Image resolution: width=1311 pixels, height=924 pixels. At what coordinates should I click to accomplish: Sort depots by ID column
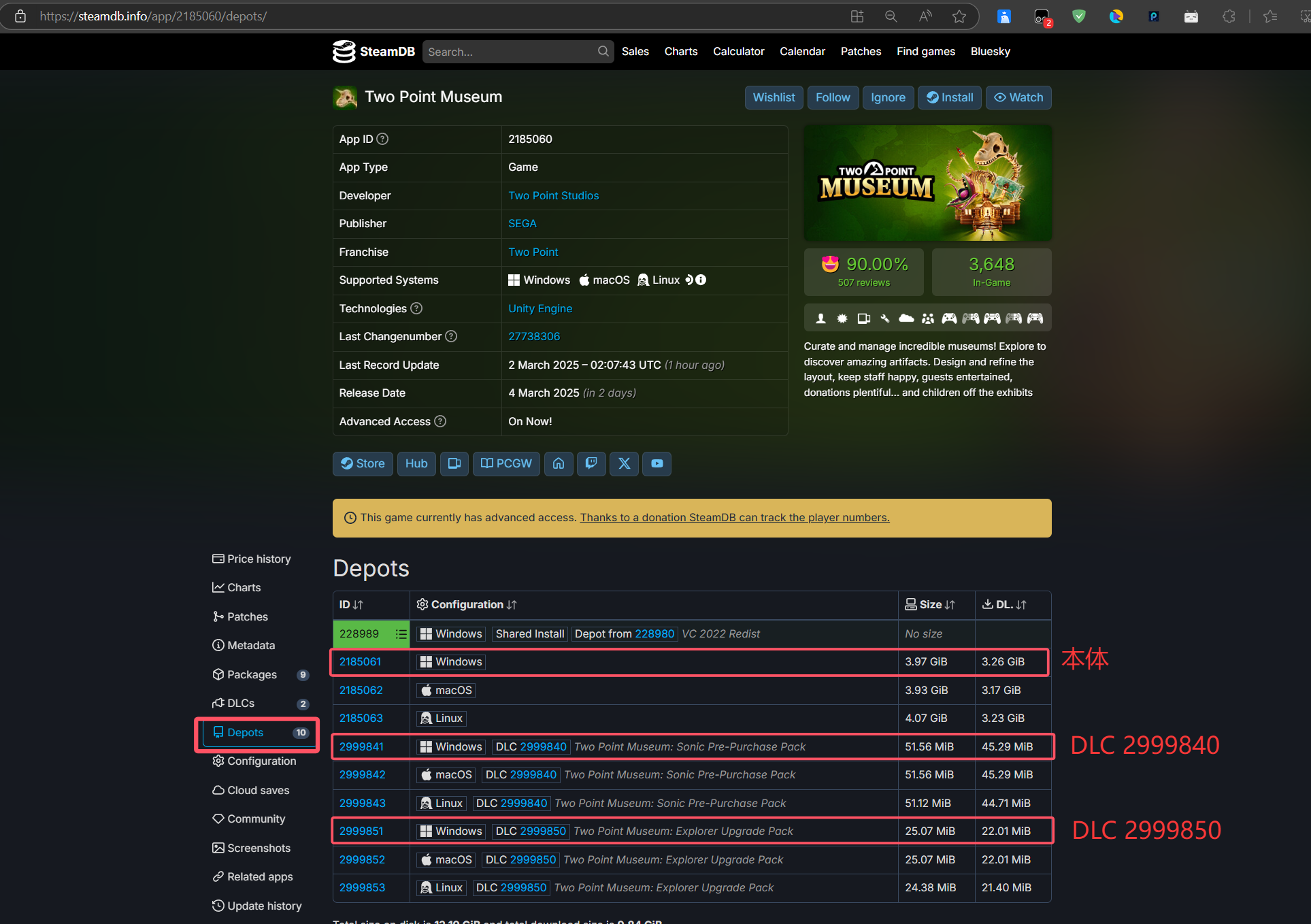coord(351,604)
